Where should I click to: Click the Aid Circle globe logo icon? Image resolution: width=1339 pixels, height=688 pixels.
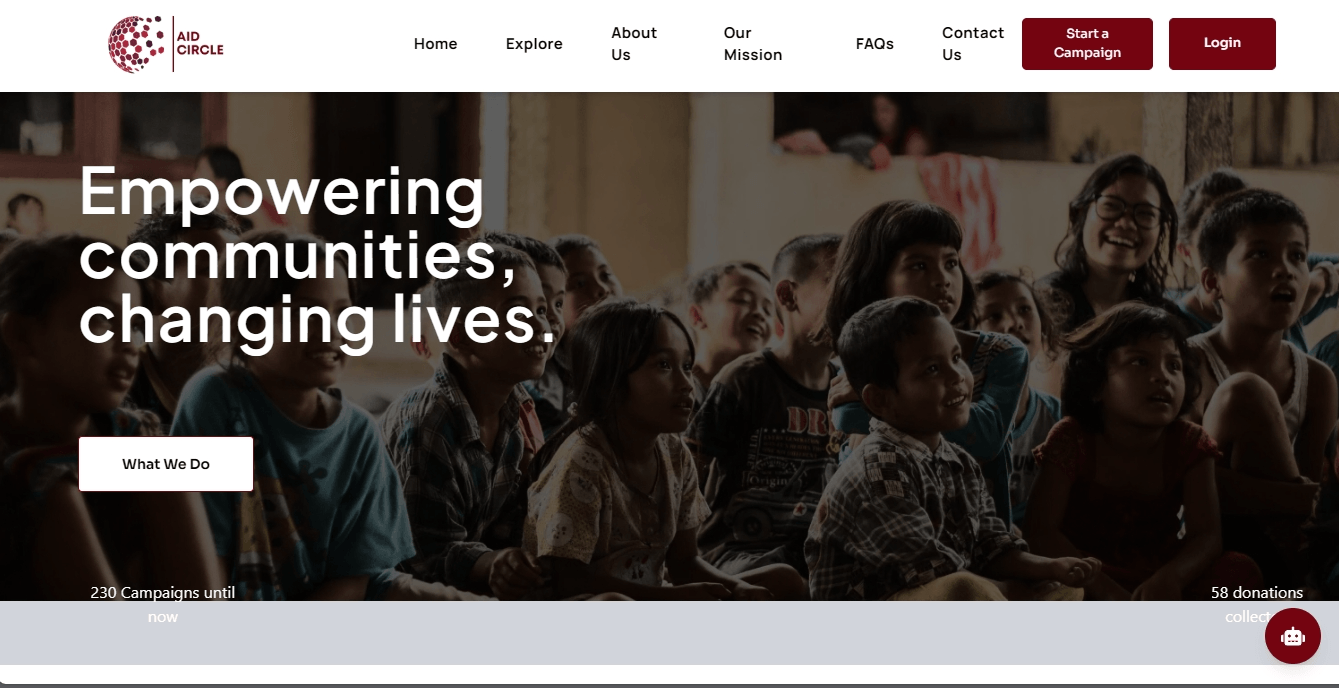pyautogui.click(x=137, y=44)
